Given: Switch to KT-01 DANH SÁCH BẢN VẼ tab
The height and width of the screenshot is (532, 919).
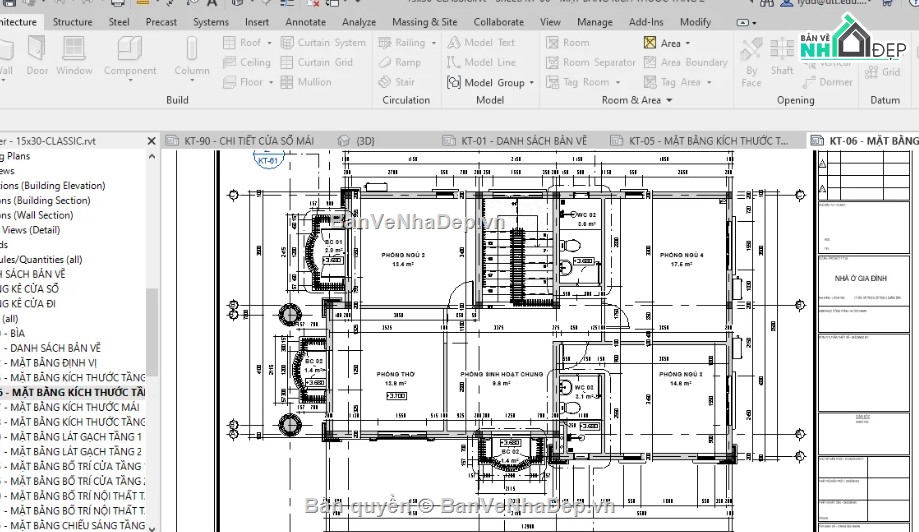Looking at the screenshot, I should coord(515,141).
